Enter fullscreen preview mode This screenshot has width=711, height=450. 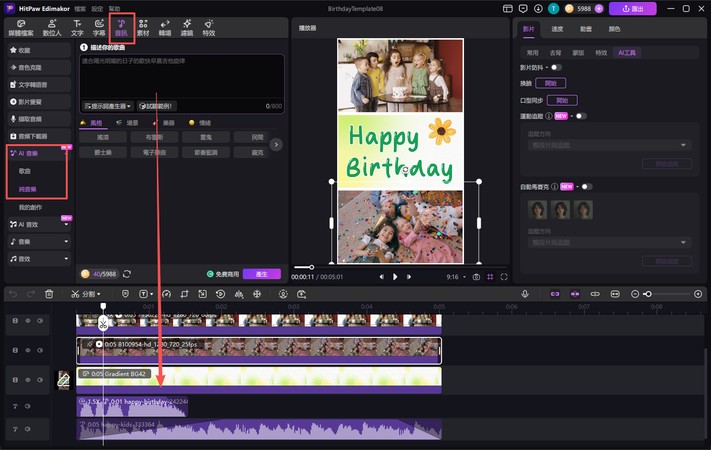[504, 277]
